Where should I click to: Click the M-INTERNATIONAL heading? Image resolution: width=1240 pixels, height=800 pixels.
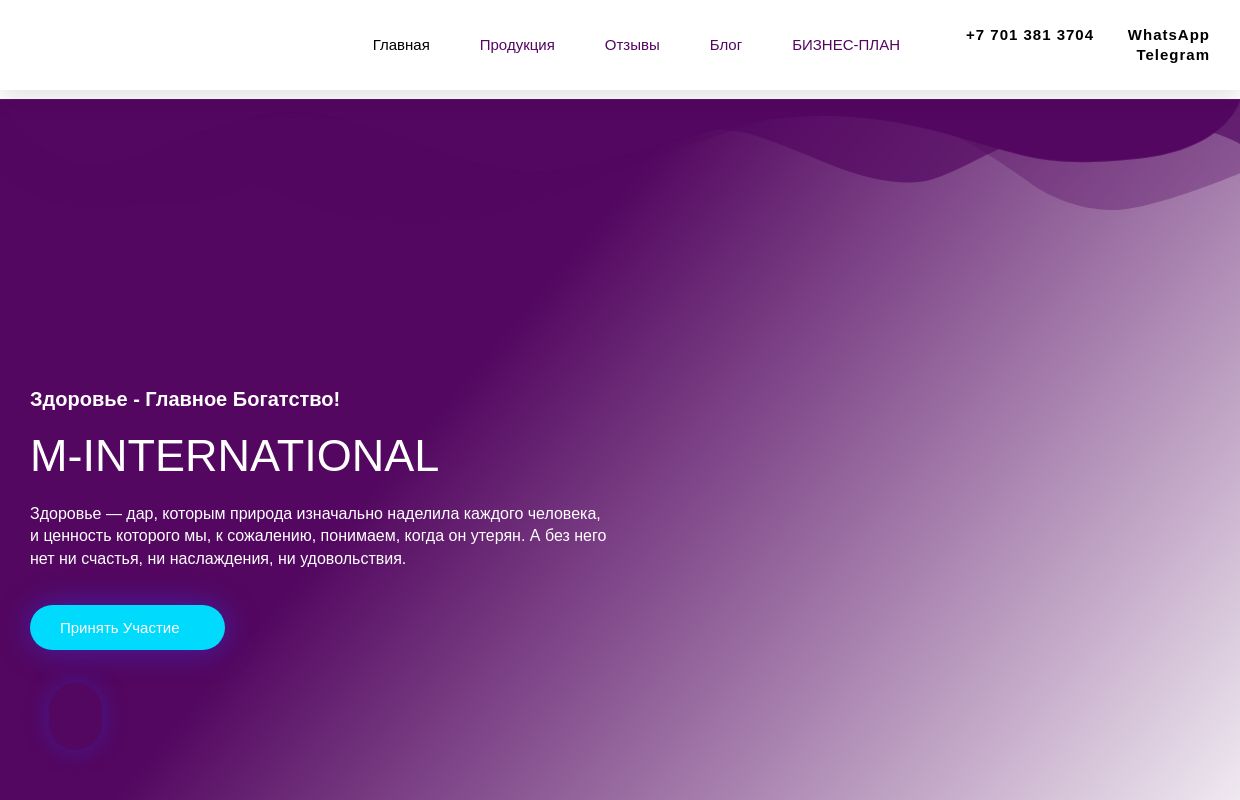pyautogui.click(x=234, y=455)
